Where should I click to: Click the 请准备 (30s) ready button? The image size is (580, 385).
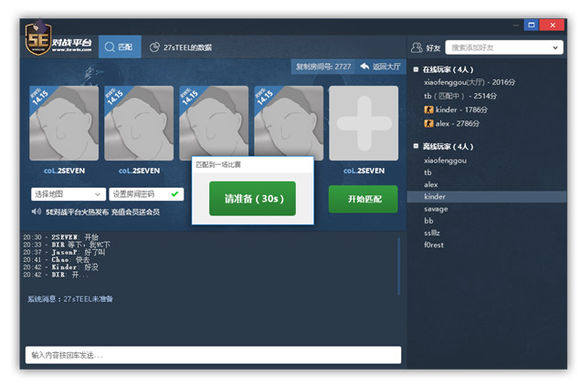[x=253, y=199]
